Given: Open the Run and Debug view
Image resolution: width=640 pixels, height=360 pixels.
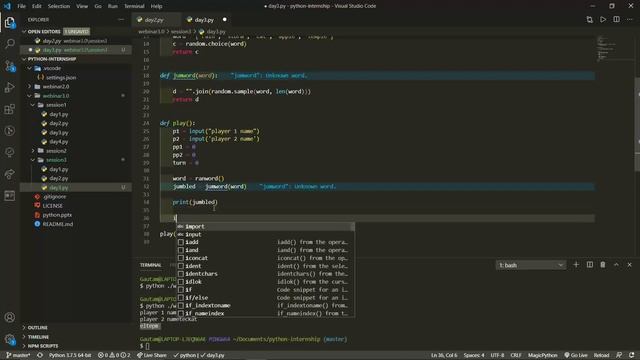Looking at the screenshot, I should pos(10,87).
